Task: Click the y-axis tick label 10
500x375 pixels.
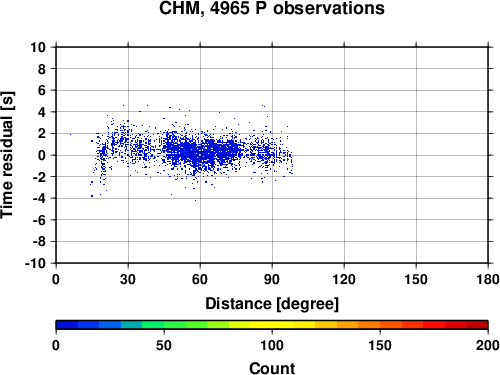Action: point(38,47)
